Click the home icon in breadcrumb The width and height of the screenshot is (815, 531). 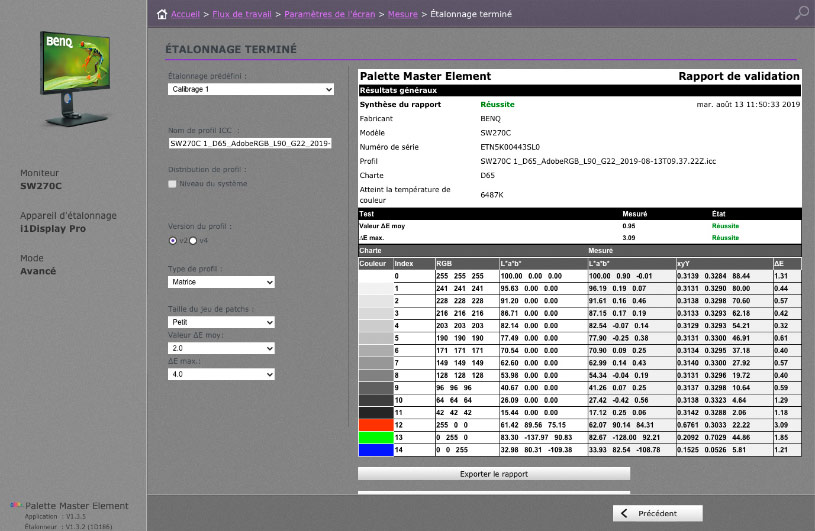coord(162,14)
